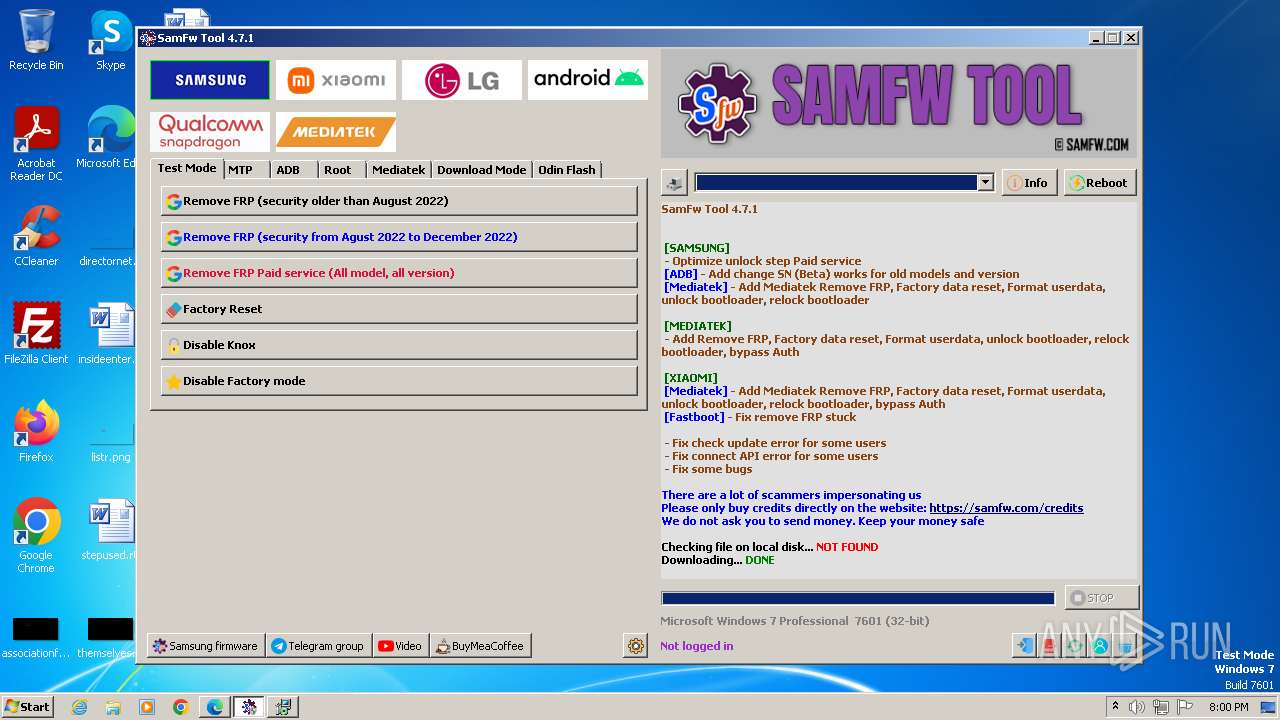Show hidden system tray icons
The height and width of the screenshot is (720, 1280).
point(1115,707)
